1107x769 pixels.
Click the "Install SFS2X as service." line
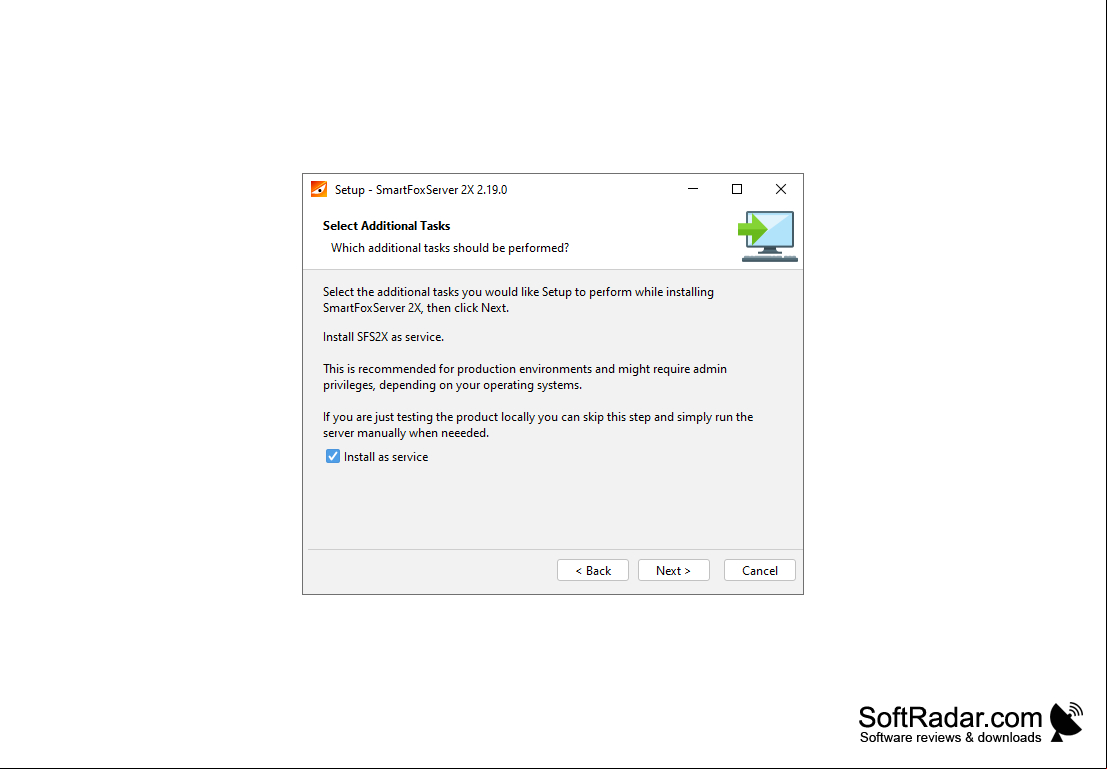click(383, 337)
